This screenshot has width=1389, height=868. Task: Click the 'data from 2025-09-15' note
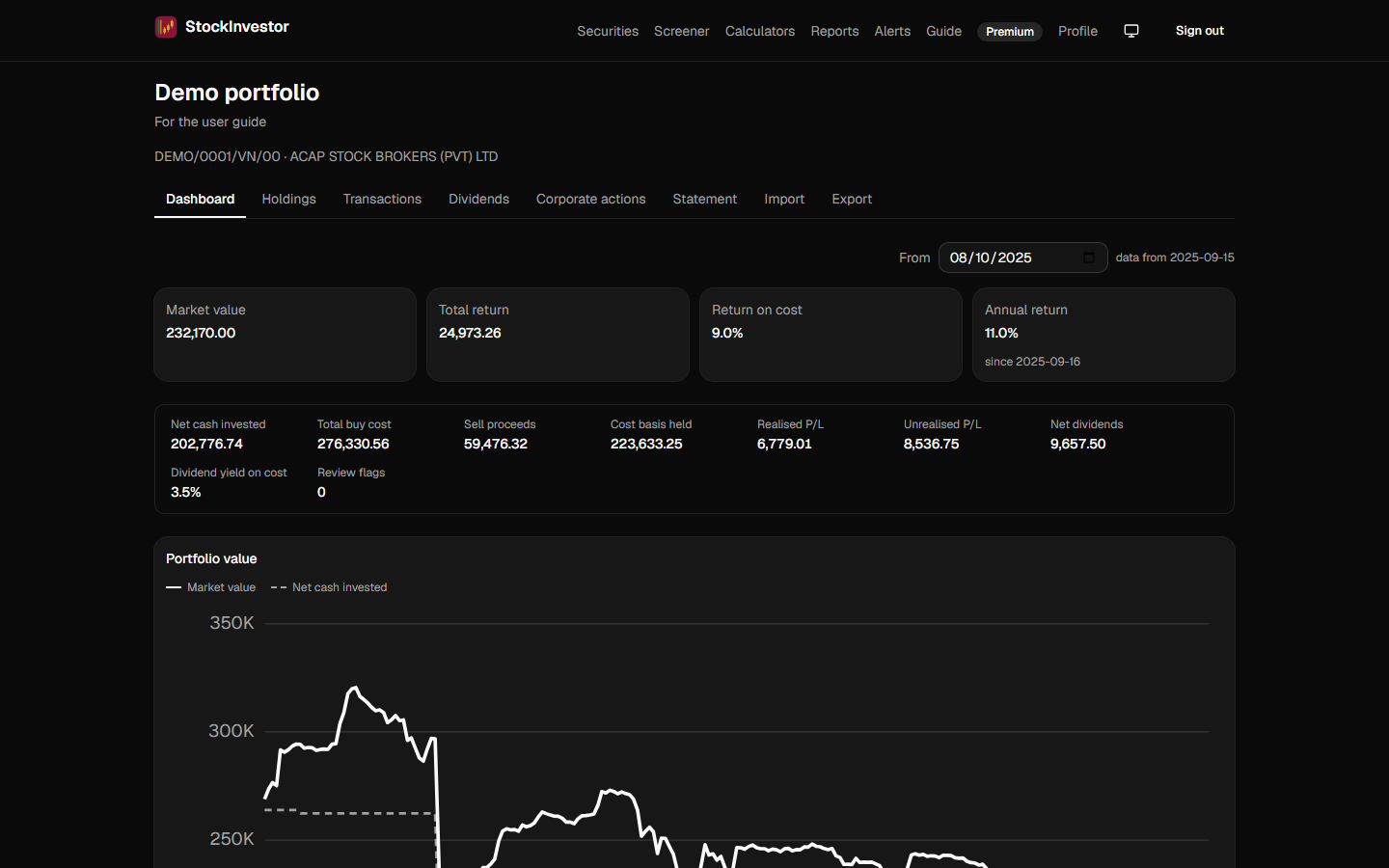click(x=1175, y=258)
